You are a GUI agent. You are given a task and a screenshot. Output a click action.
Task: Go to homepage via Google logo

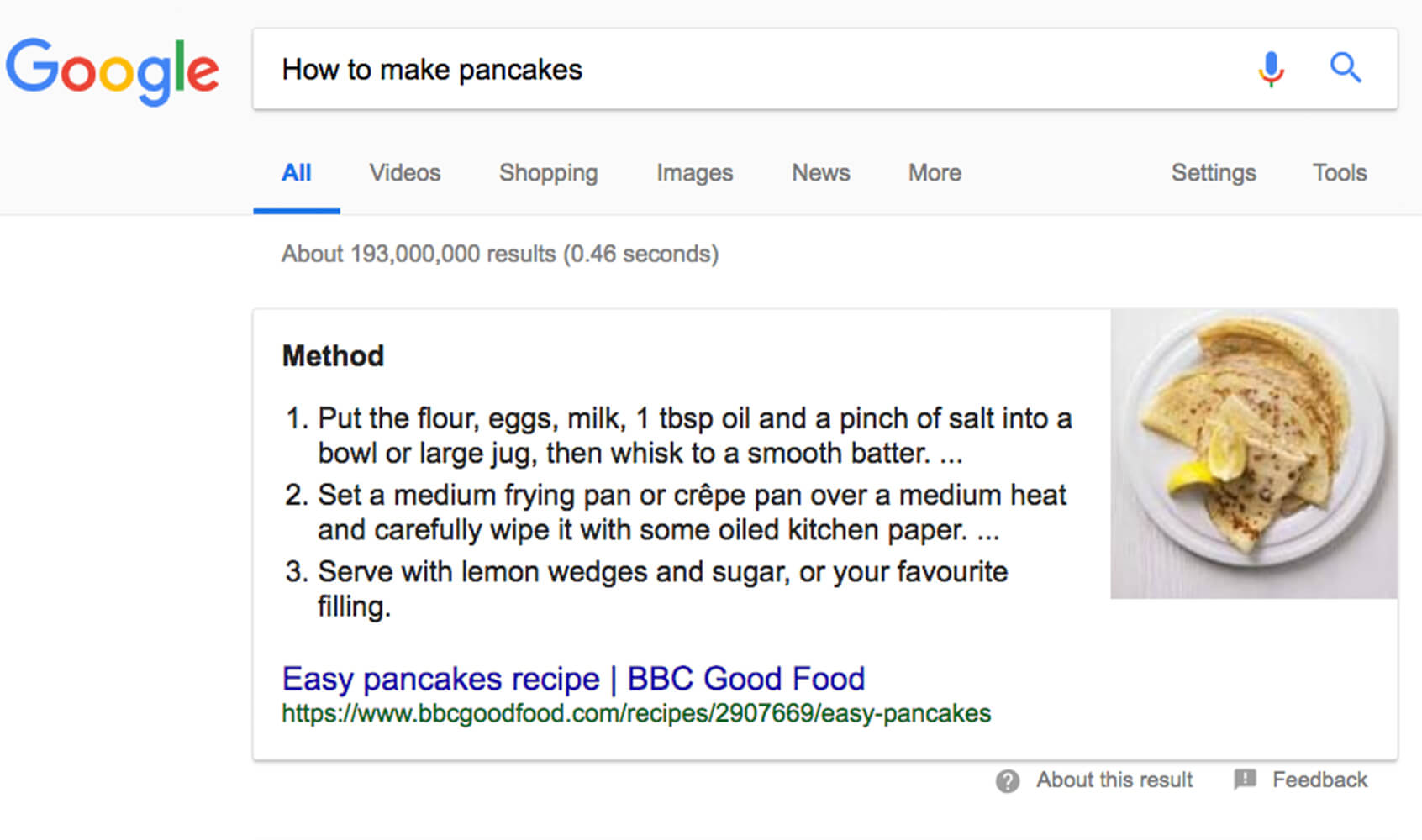pos(113,71)
